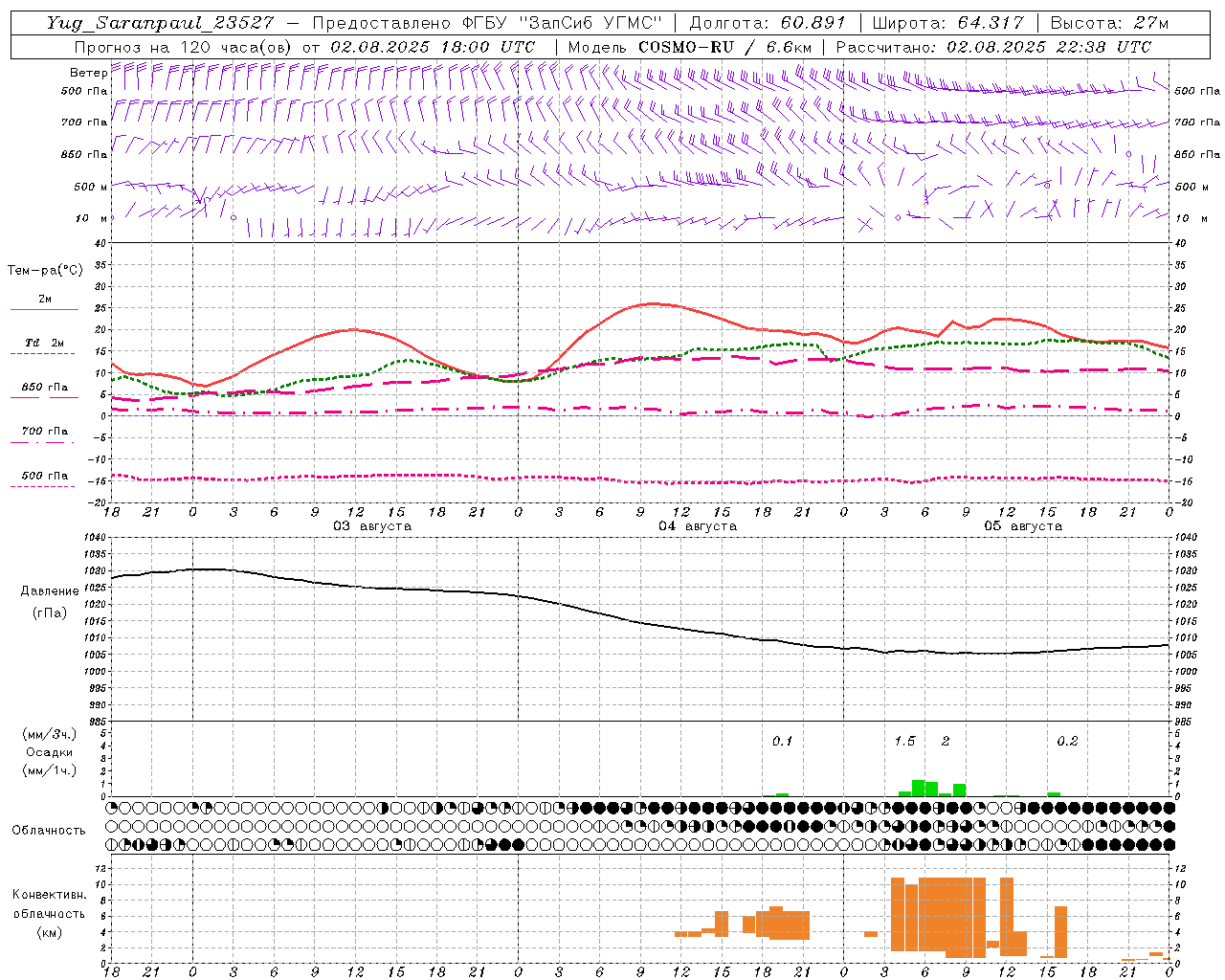The image size is (1225, 980).
Task: Click the "03 августа" date label
Action: 372,526
